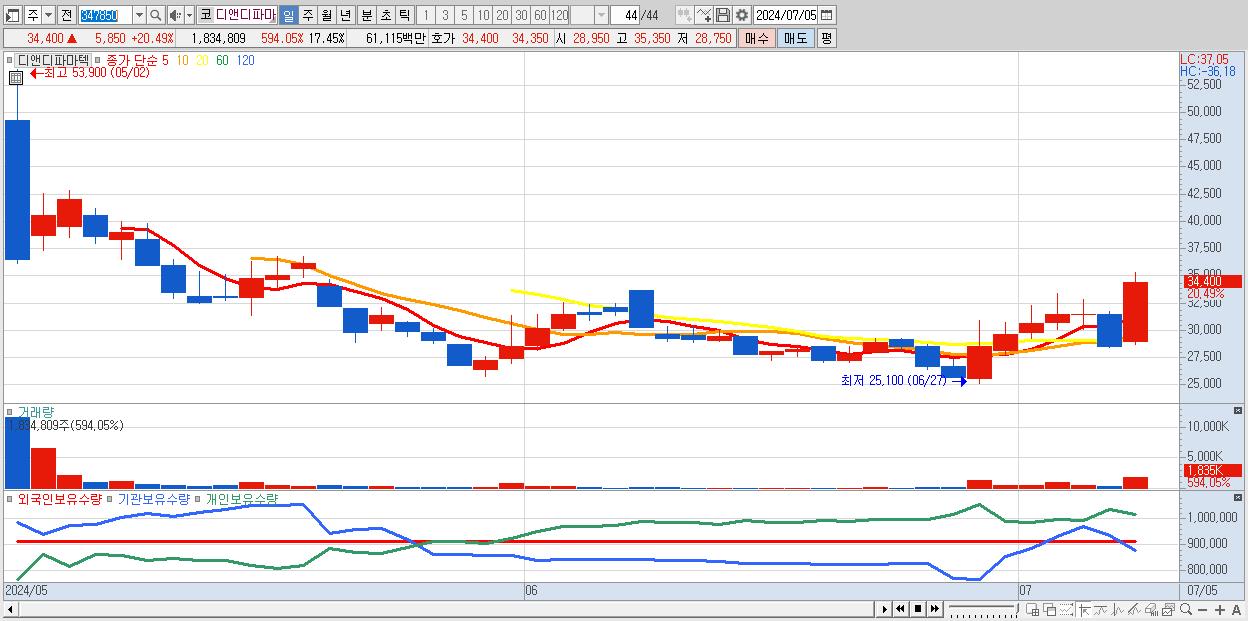Screen dimensions: 1248x621
Task: Click the chart zoom magnifier icon at bottom
Action: tap(1186, 609)
